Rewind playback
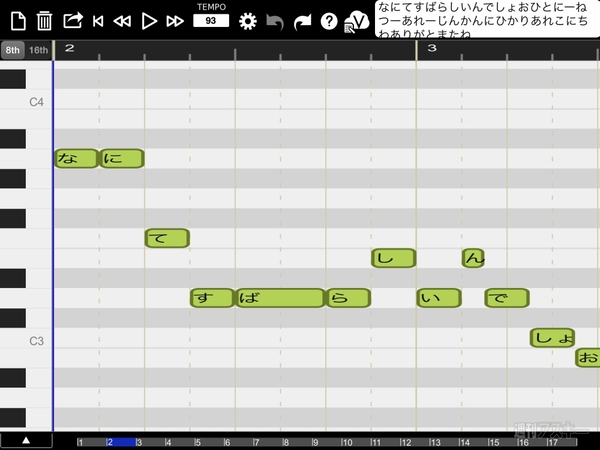The image size is (600, 450). coord(122,21)
